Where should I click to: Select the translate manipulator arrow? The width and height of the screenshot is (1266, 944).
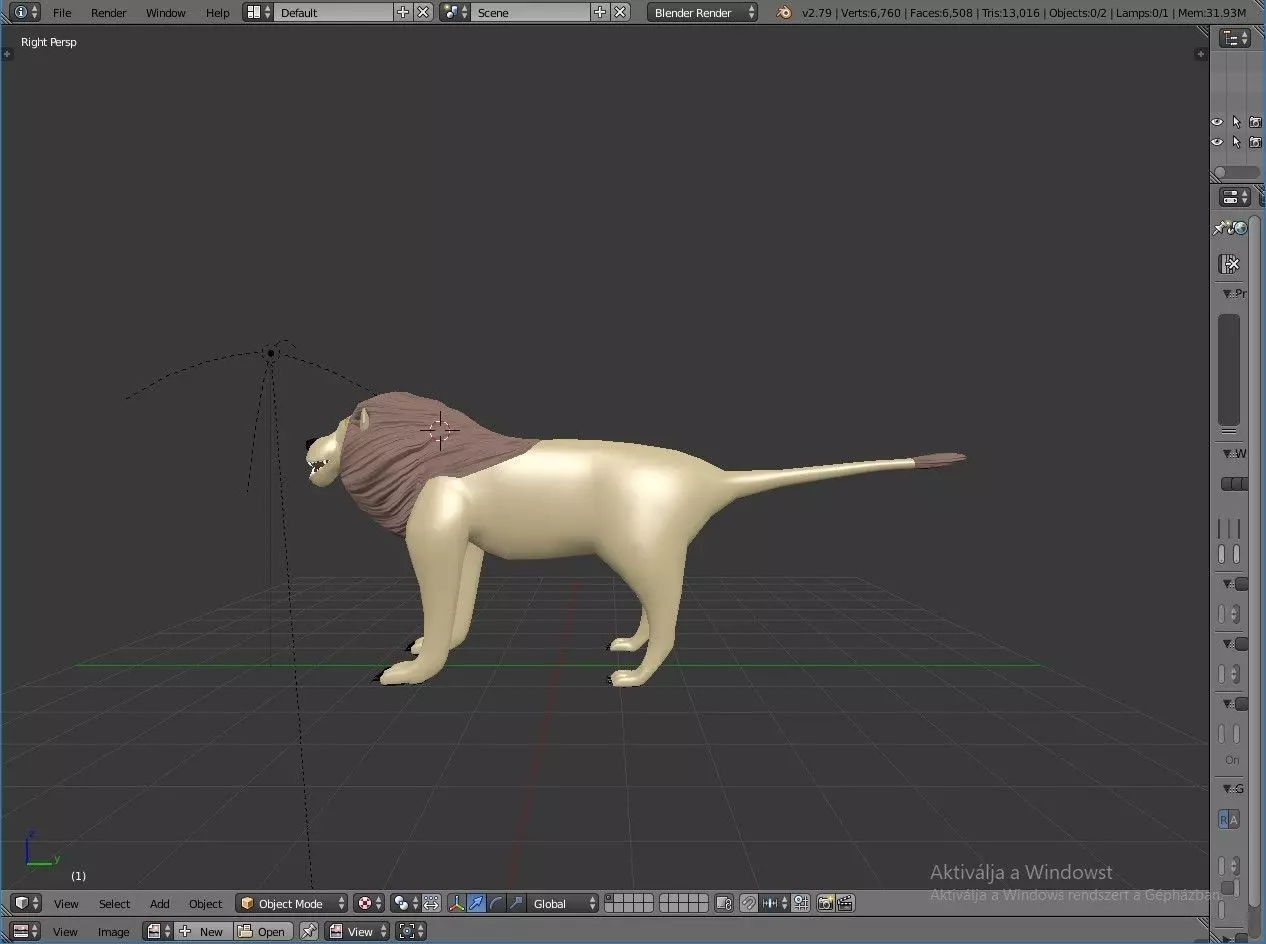(x=476, y=903)
